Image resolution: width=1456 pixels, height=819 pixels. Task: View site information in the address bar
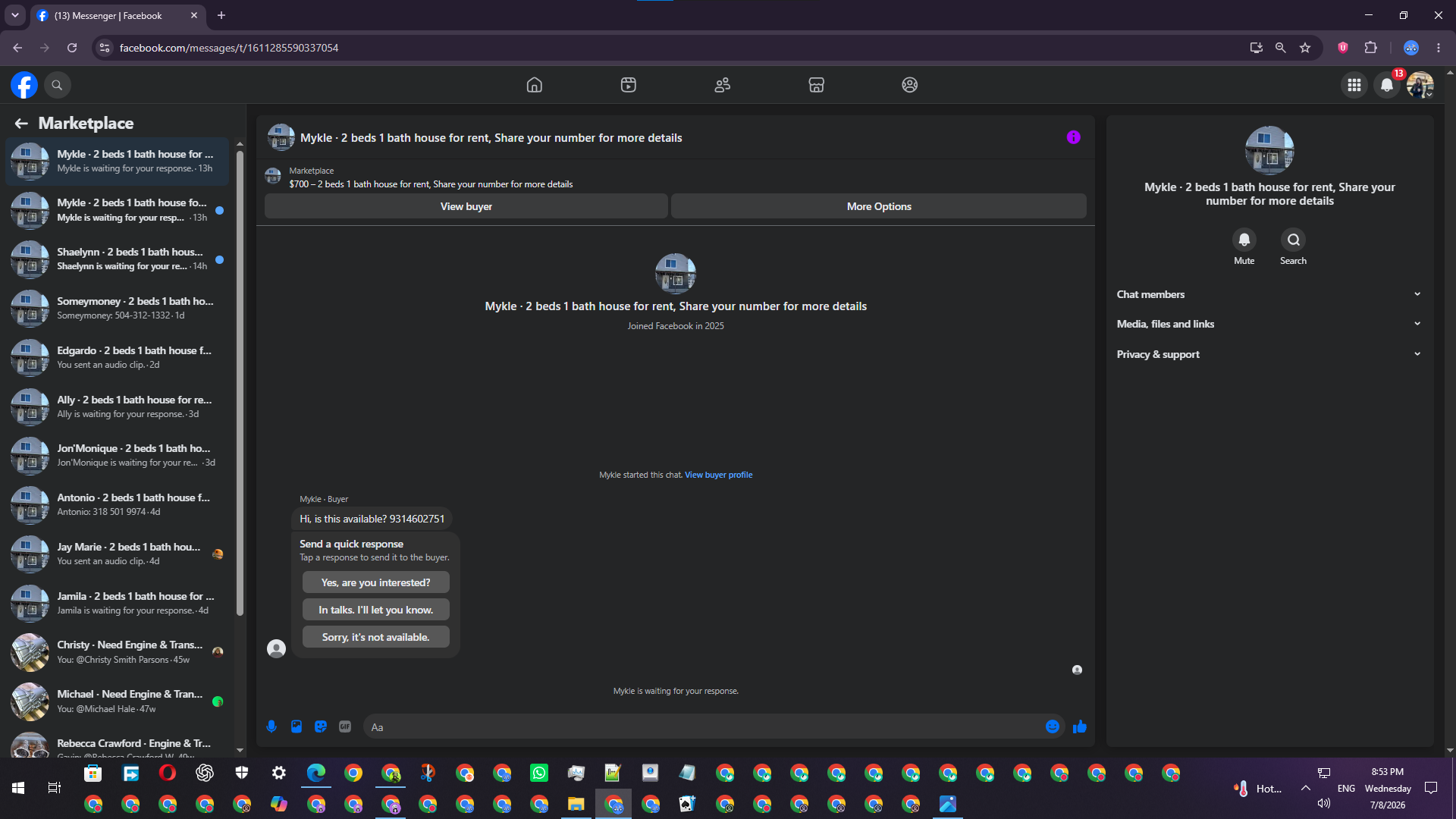coord(105,48)
